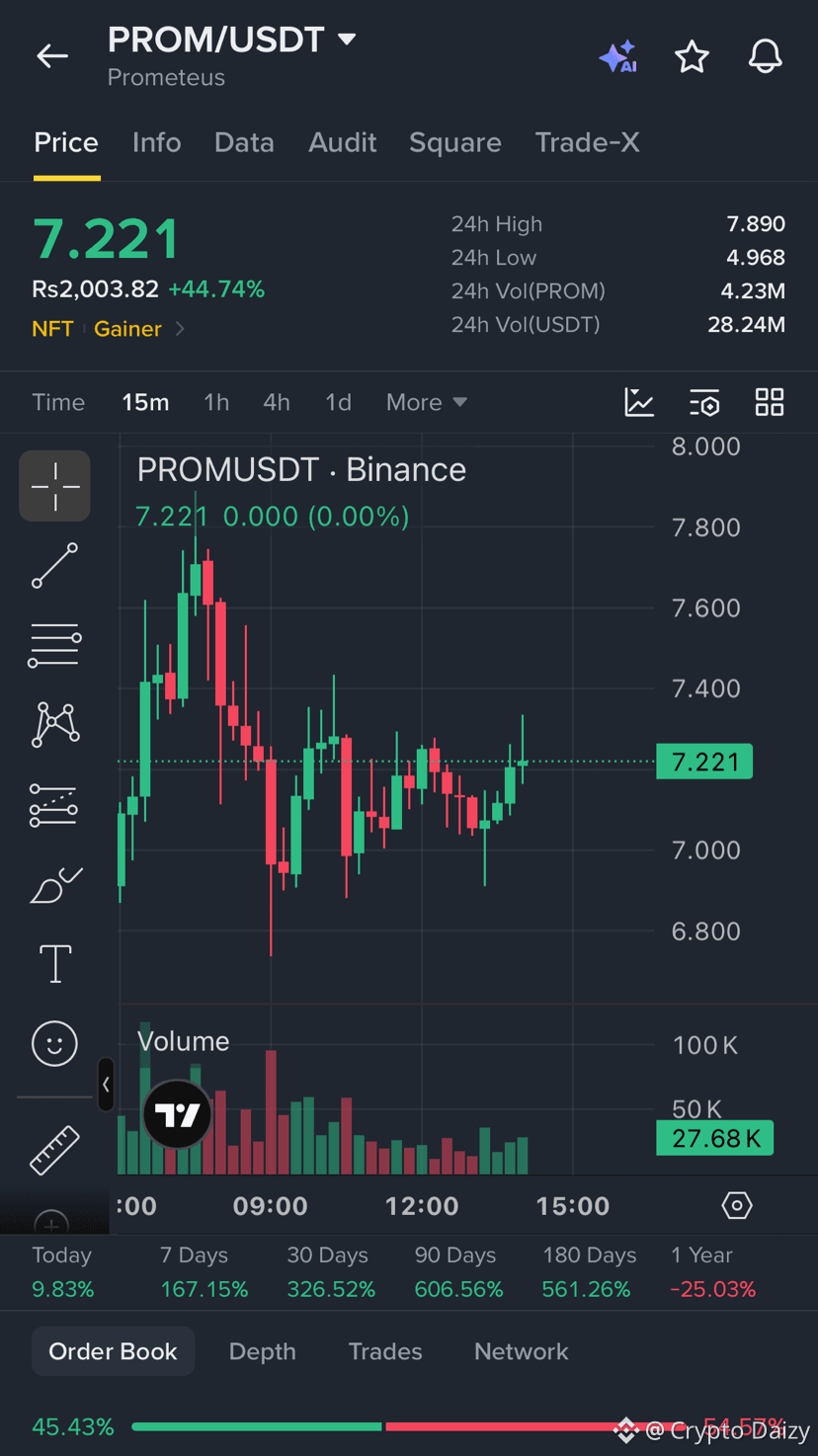Viewport: 818px width, 1456px height.
Task: Switch to the Audit tab
Action: point(342,142)
